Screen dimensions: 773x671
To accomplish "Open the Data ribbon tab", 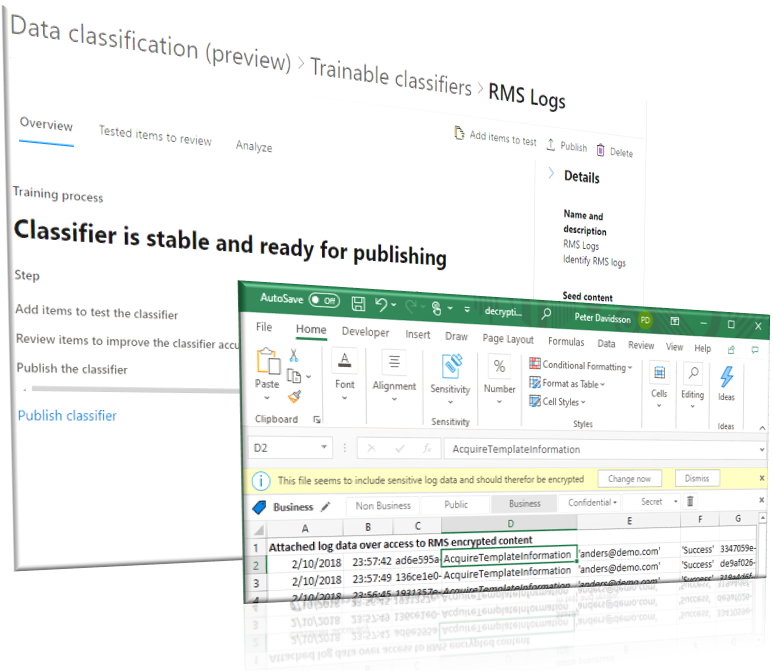I will pyautogui.click(x=606, y=344).
